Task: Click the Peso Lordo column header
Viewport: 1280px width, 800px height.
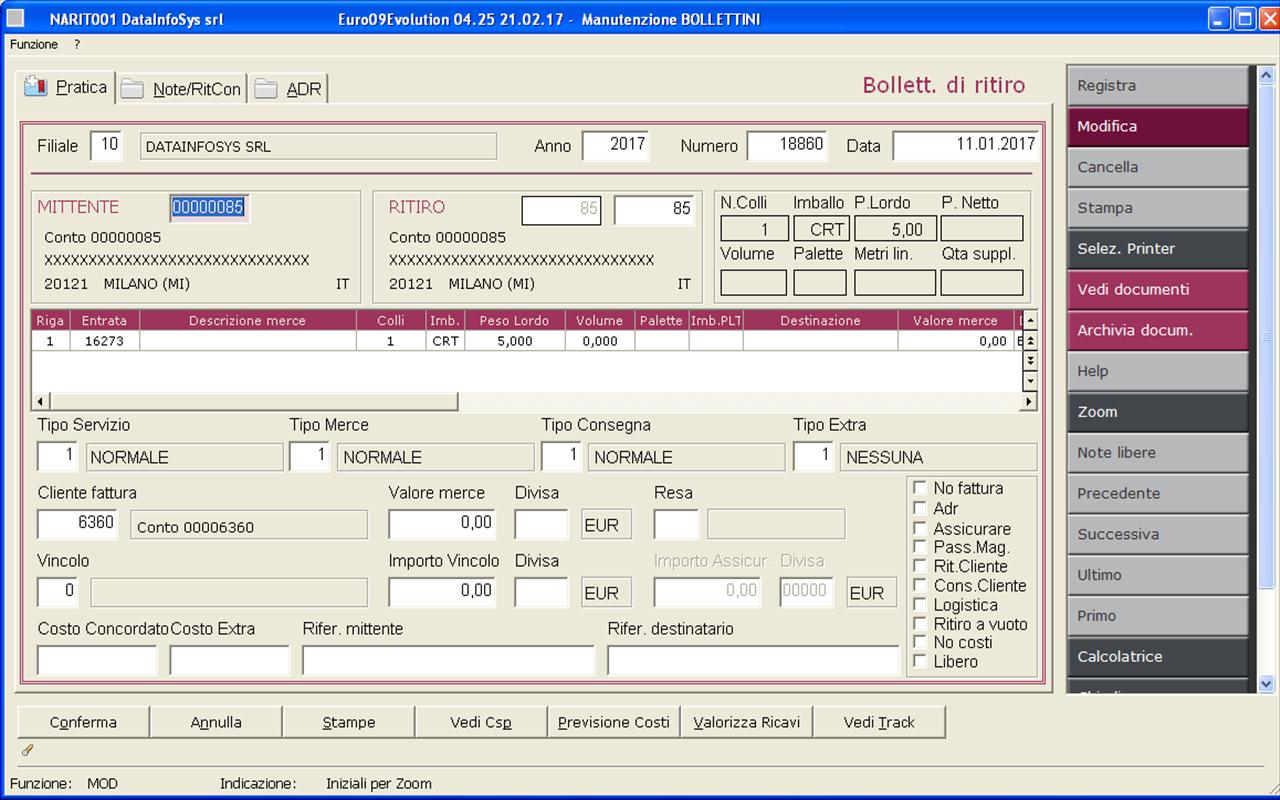Action: coord(514,321)
